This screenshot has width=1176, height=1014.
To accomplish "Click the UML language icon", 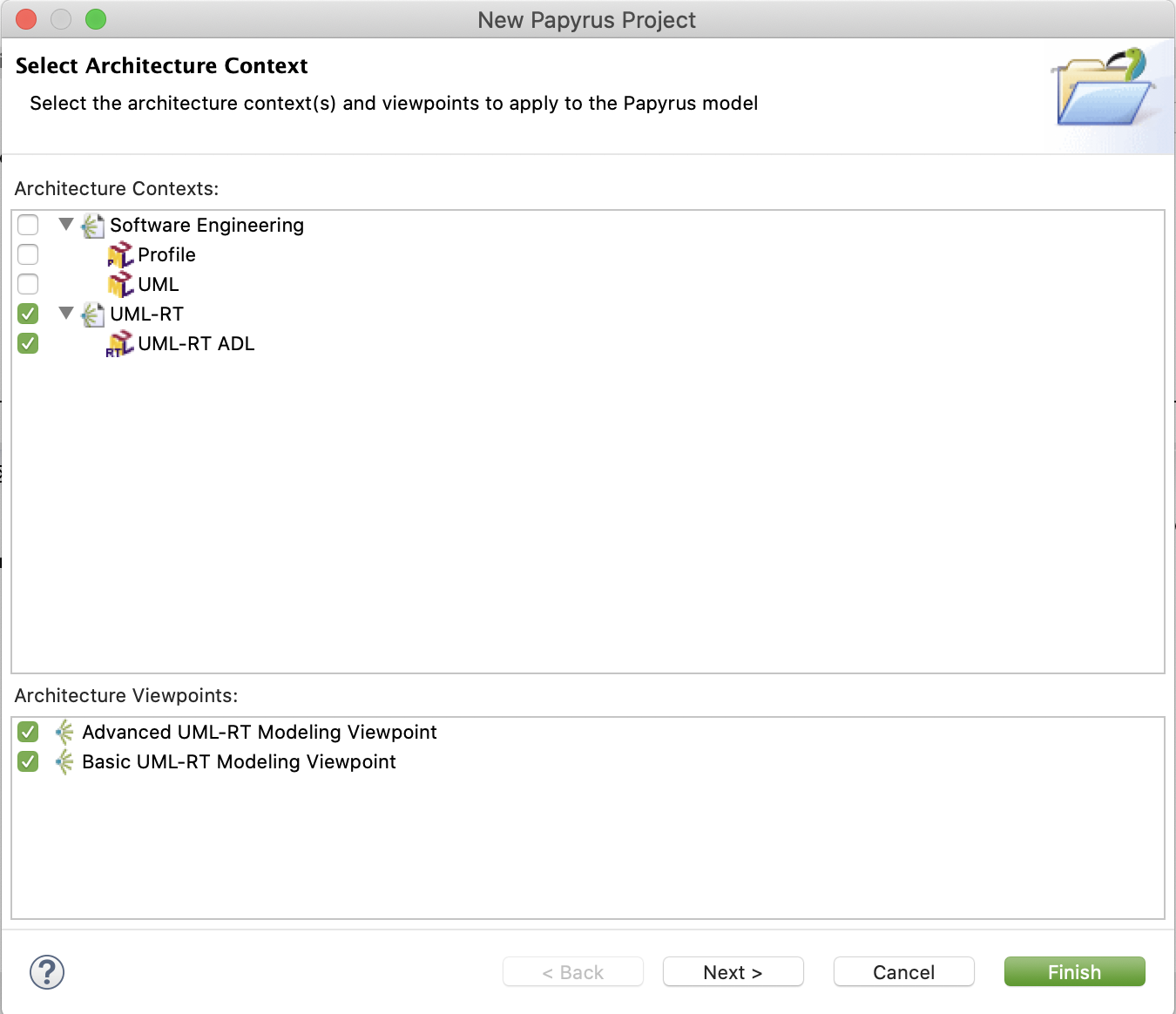I will (x=120, y=285).
